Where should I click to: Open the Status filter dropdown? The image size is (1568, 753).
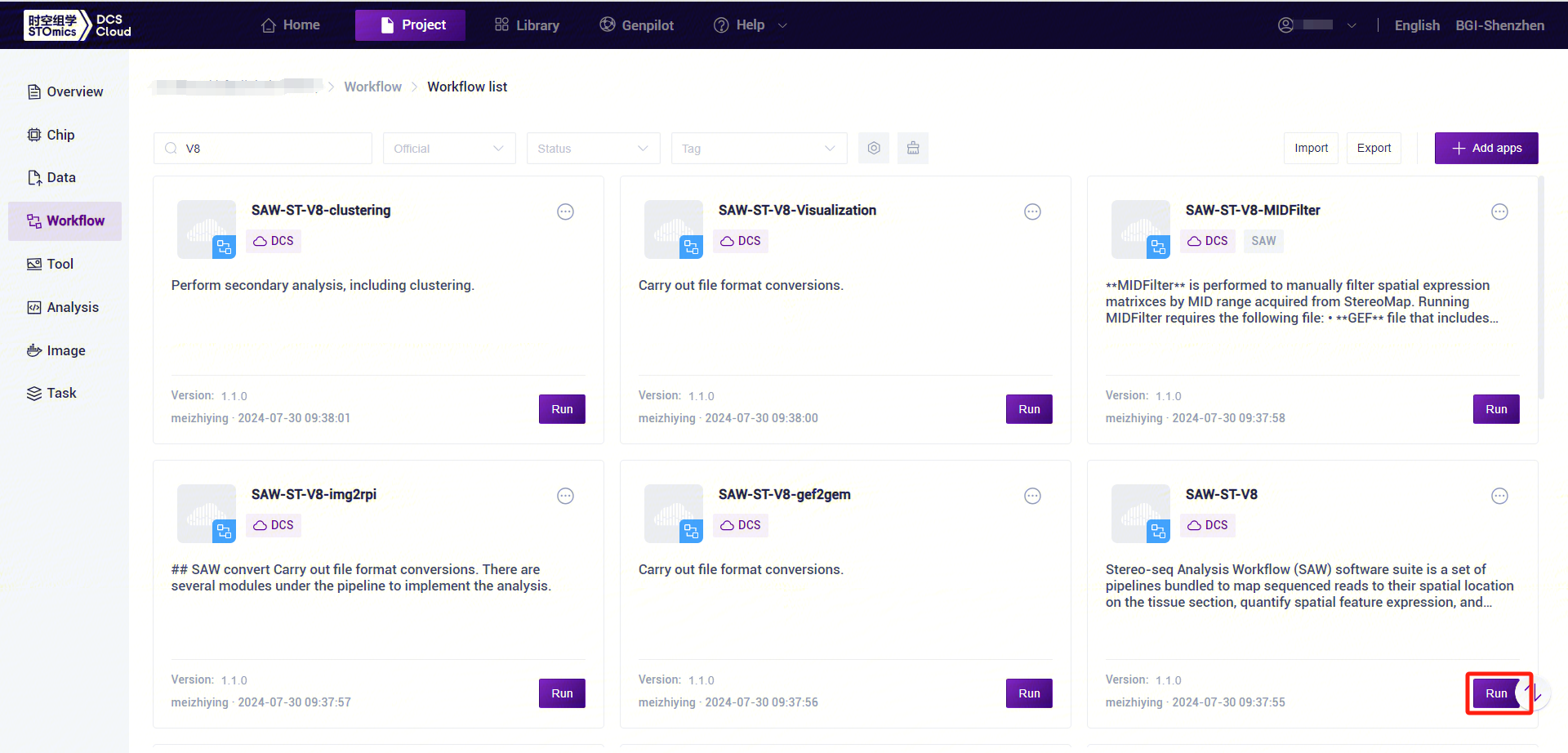click(x=593, y=148)
